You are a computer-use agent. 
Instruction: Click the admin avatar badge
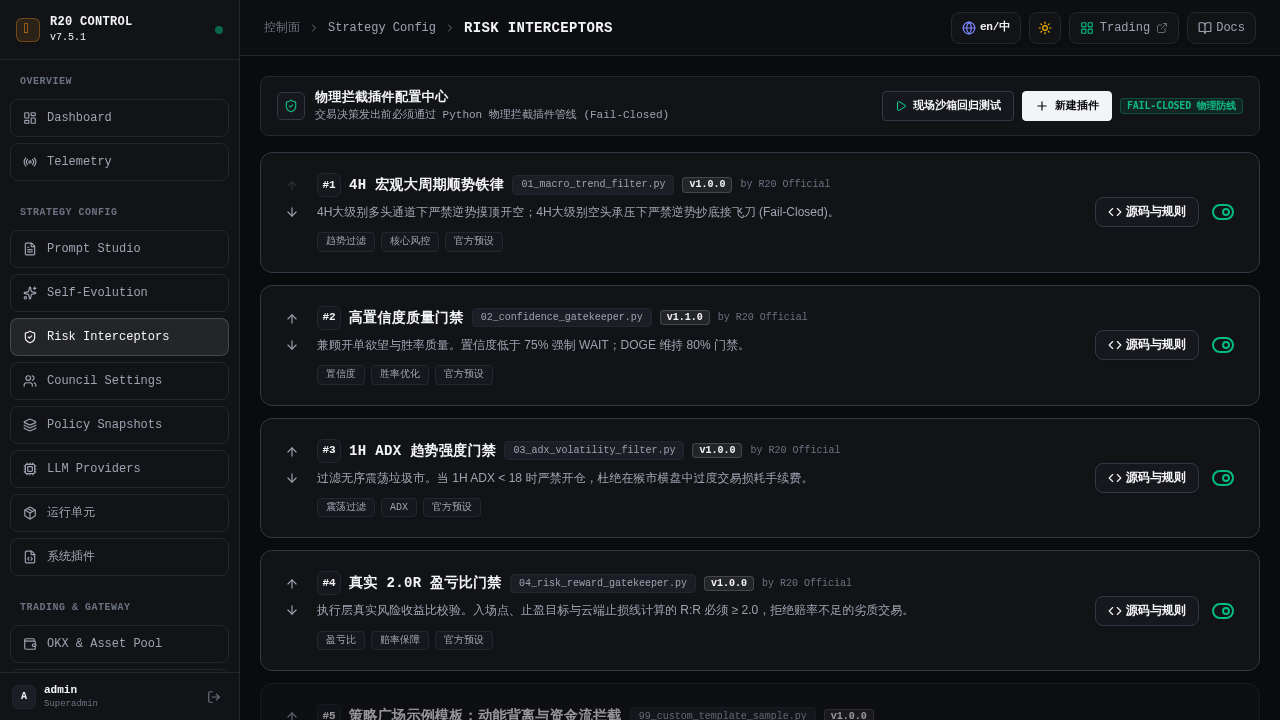[x=24, y=697]
